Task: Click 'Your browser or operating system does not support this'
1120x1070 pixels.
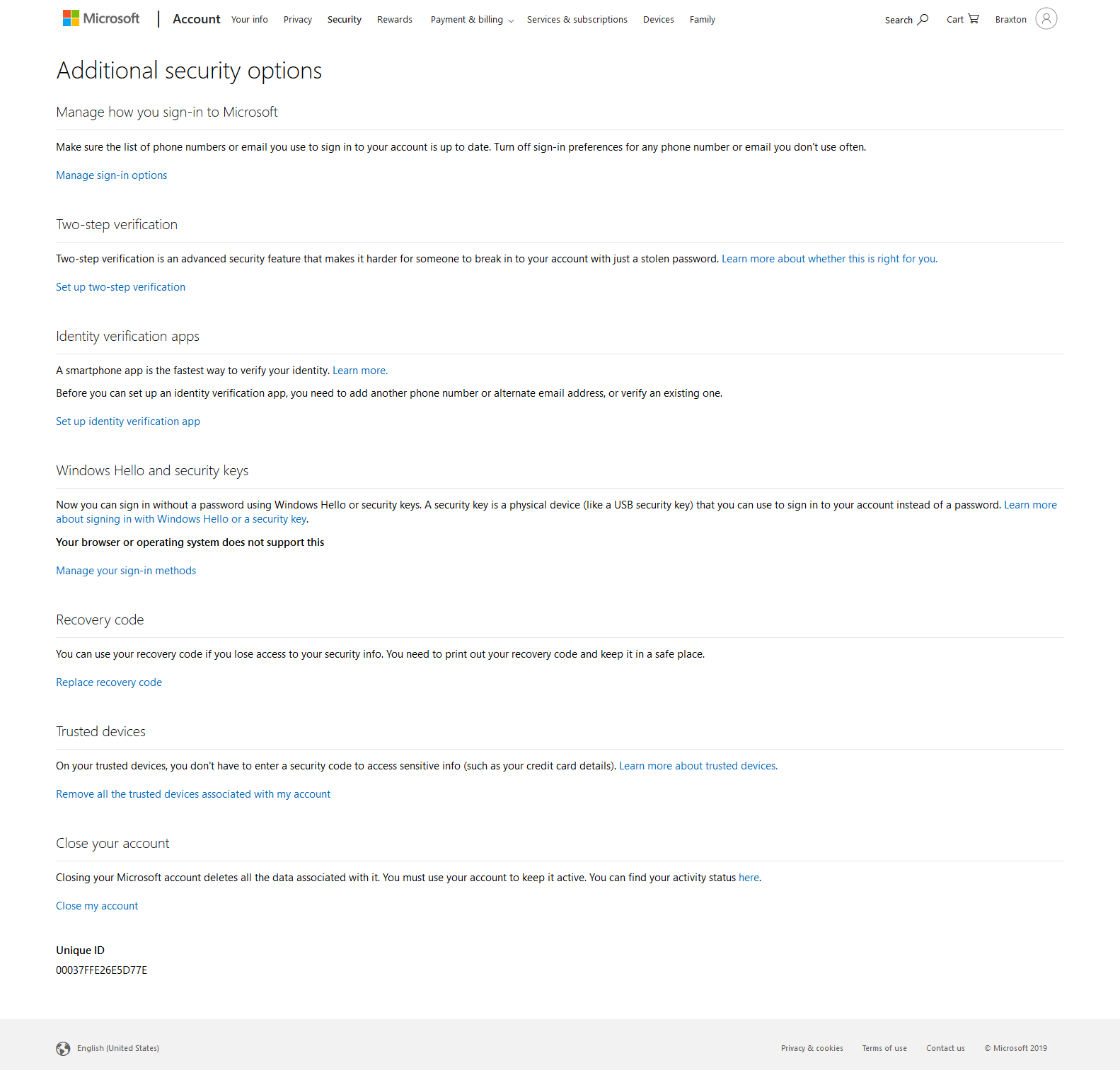Action: click(x=190, y=542)
